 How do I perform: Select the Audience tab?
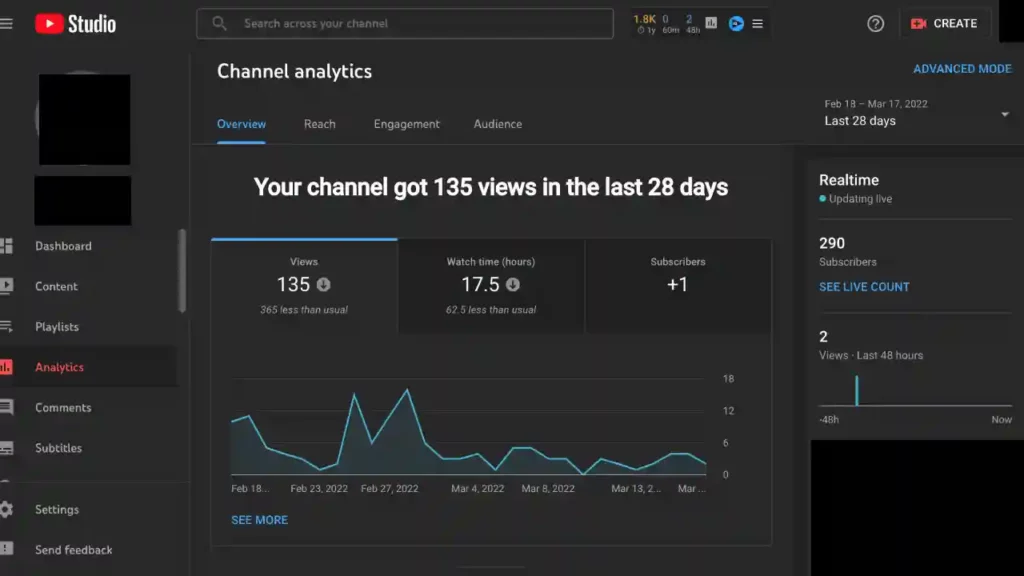497,124
